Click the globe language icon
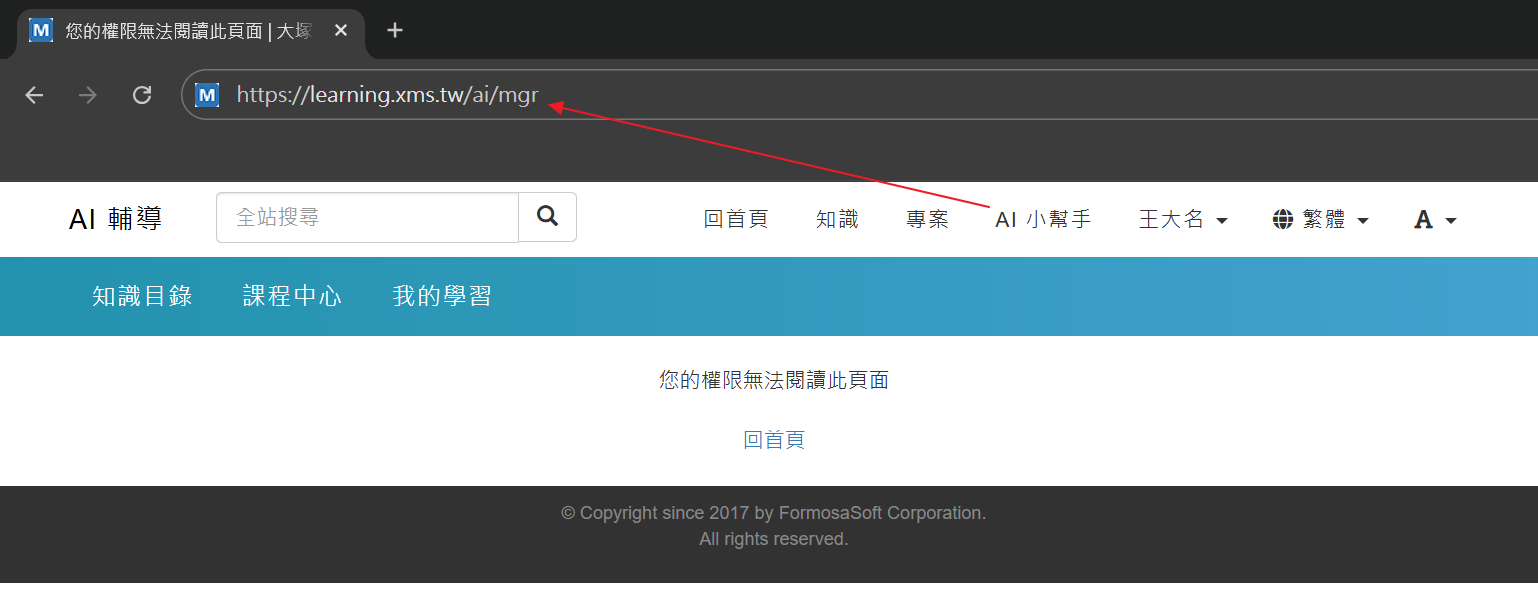The width and height of the screenshot is (1538, 596). click(1283, 220)
